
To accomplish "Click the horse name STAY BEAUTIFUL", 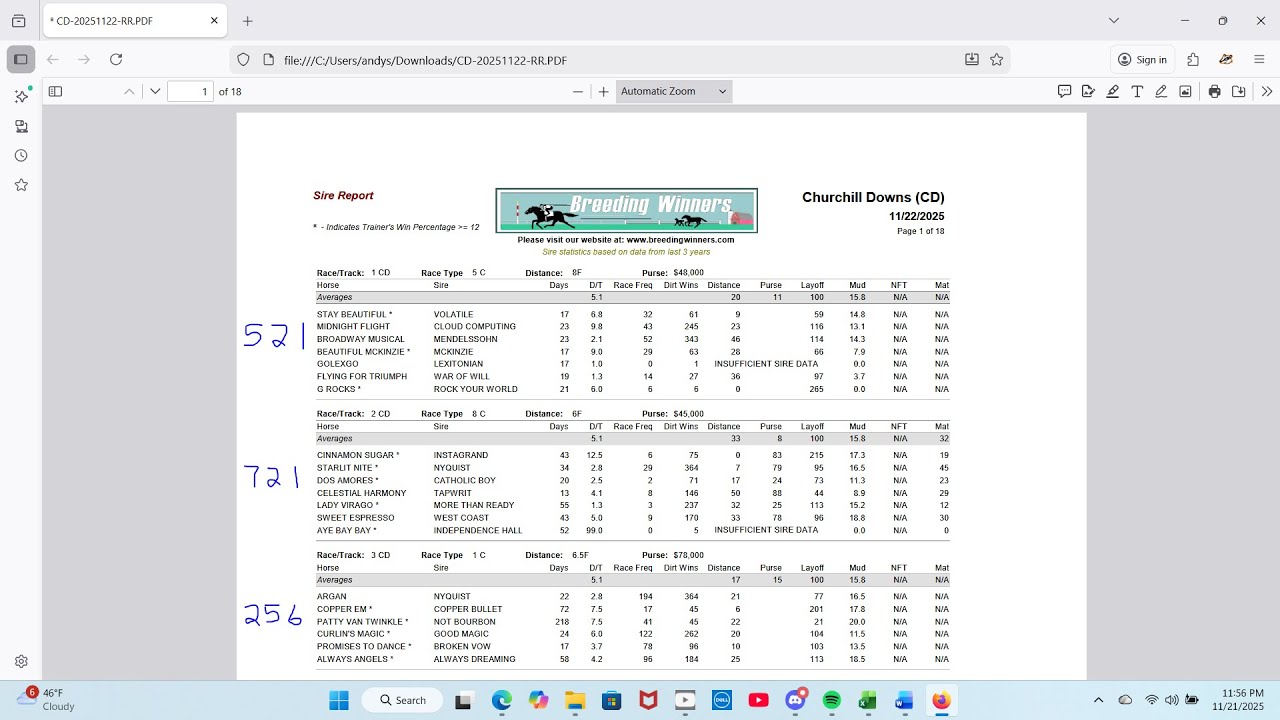I will [x=351, y=314].
